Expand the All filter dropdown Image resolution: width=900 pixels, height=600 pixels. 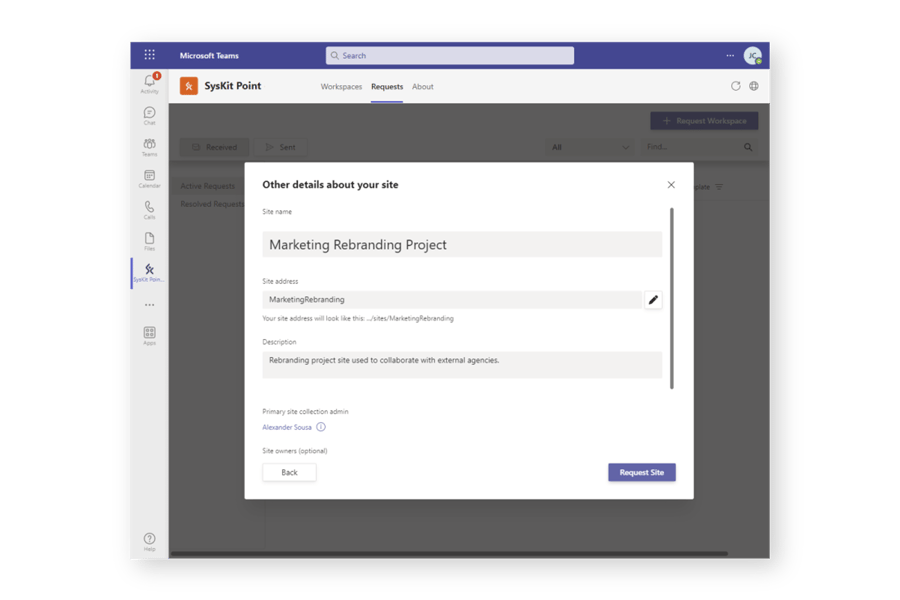[x=589, y=147]
